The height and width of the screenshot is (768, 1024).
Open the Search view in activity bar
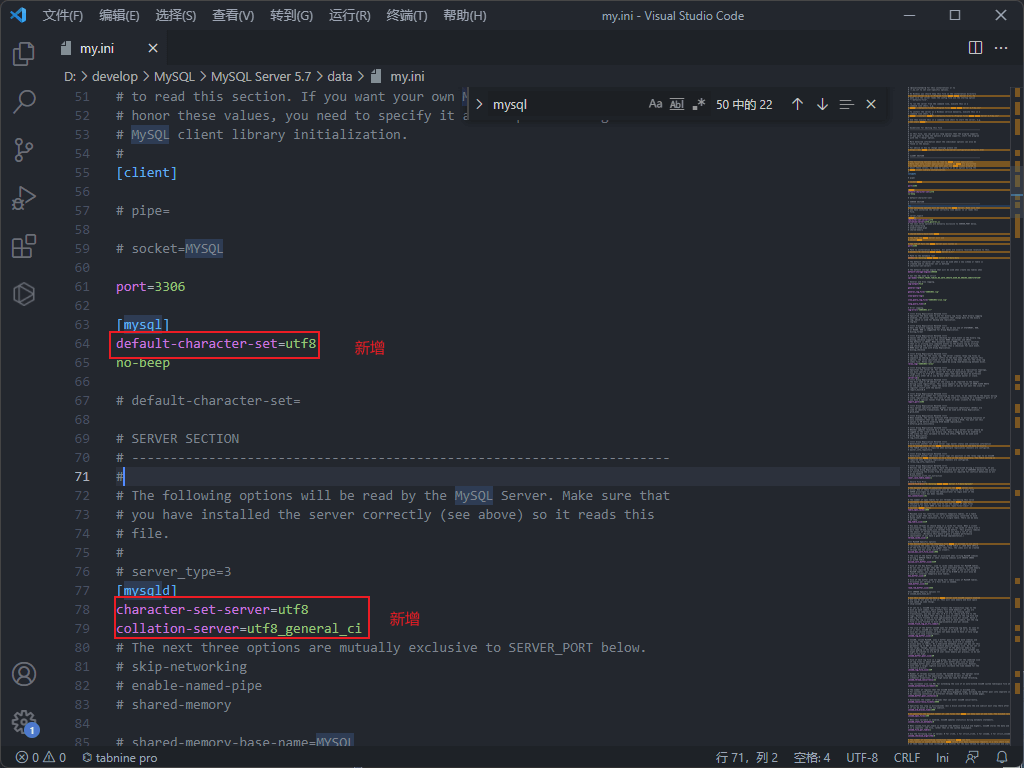[24, 101]
